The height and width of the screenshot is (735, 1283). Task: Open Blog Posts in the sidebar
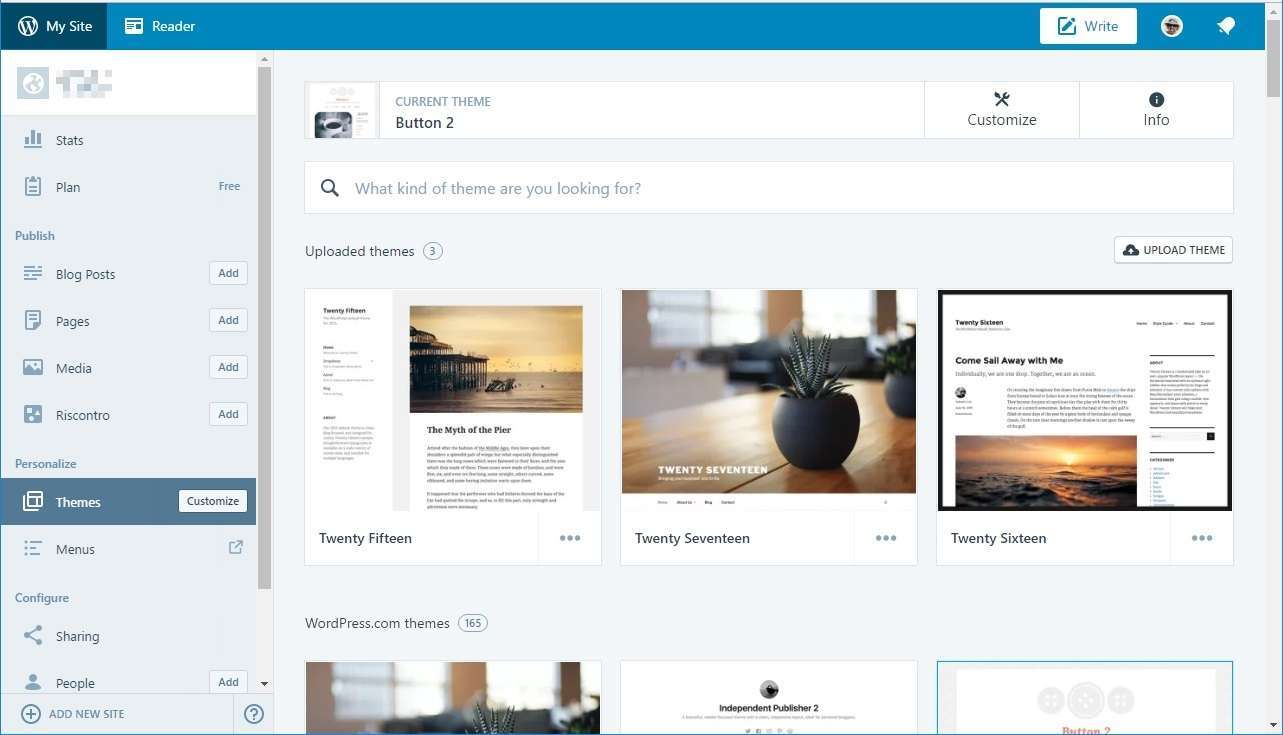click(85, 274)
